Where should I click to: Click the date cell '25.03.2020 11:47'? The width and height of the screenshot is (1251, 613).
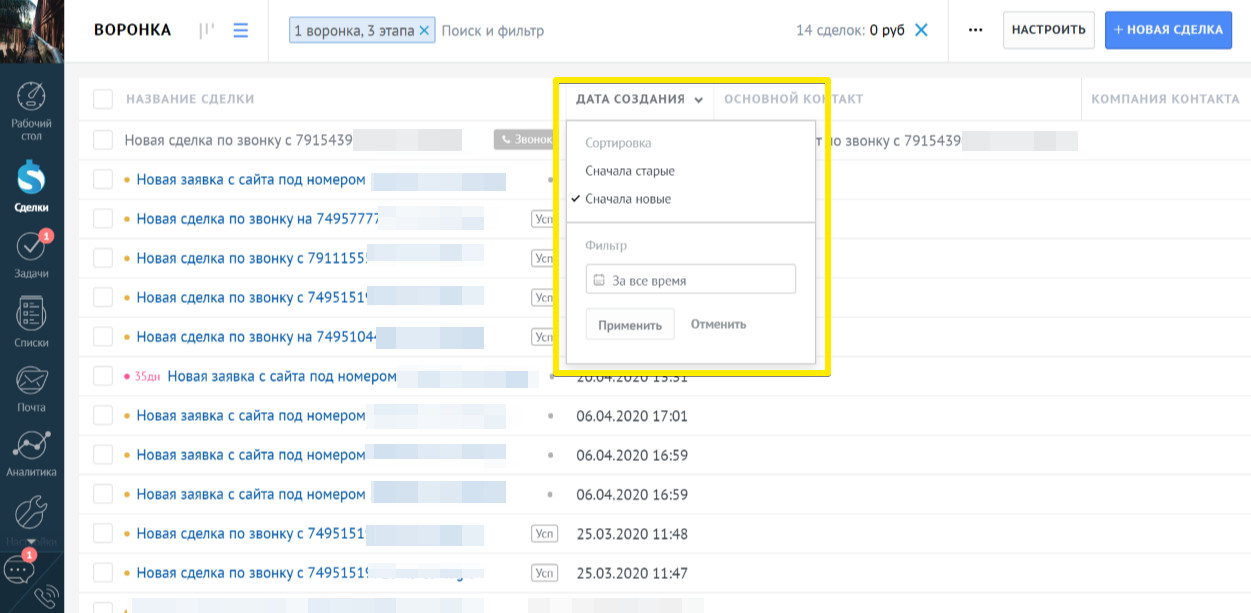(x=632, y=573)
